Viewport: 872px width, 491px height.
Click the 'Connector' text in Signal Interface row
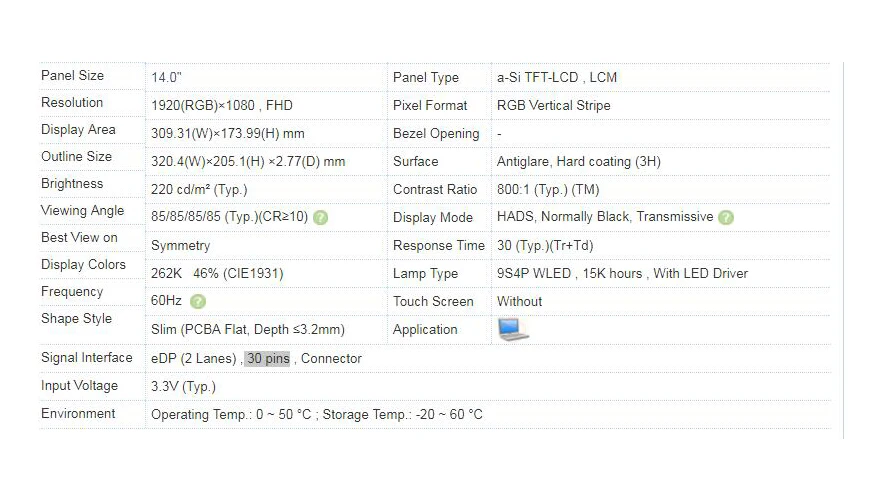[331, 359]
